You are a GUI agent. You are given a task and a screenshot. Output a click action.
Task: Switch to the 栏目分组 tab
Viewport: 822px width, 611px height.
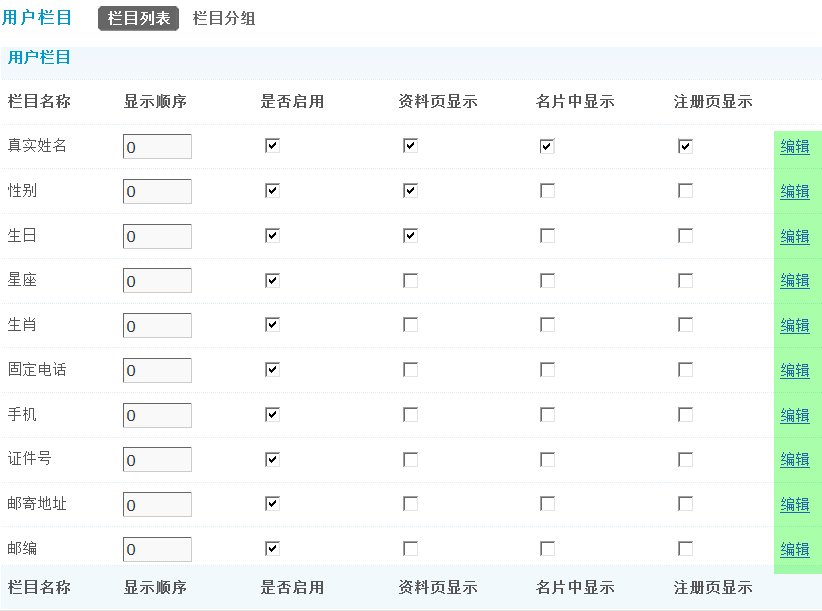pos(224,18)
